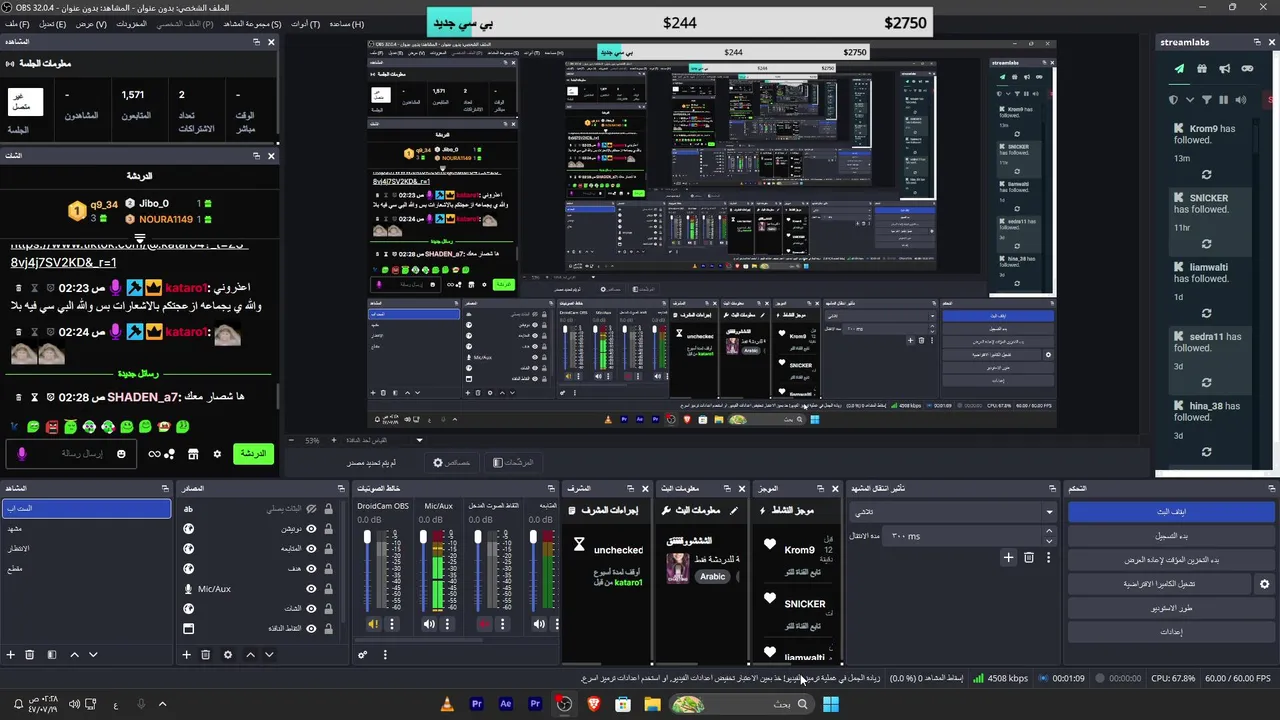Click Streamlabs megaphone icon

1224,69
